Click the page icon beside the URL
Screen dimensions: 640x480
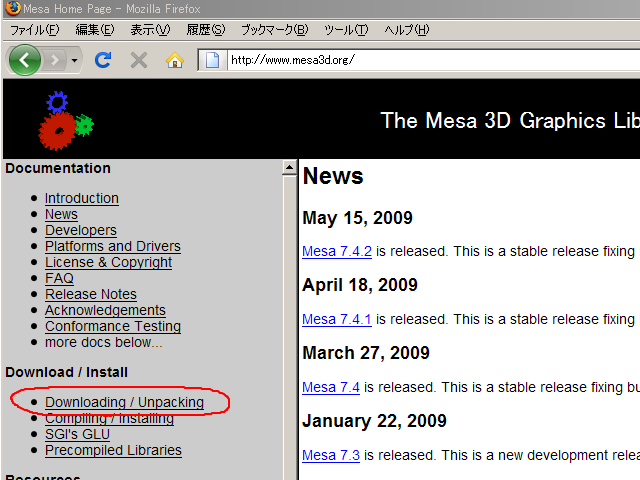coord(212,60)
